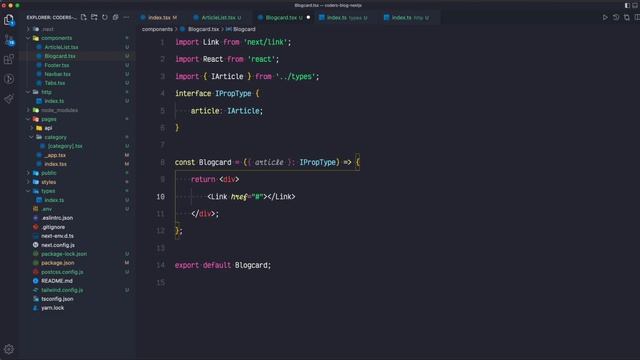Open the Manage gear settings
640x360 pixels.
point(9,349)
